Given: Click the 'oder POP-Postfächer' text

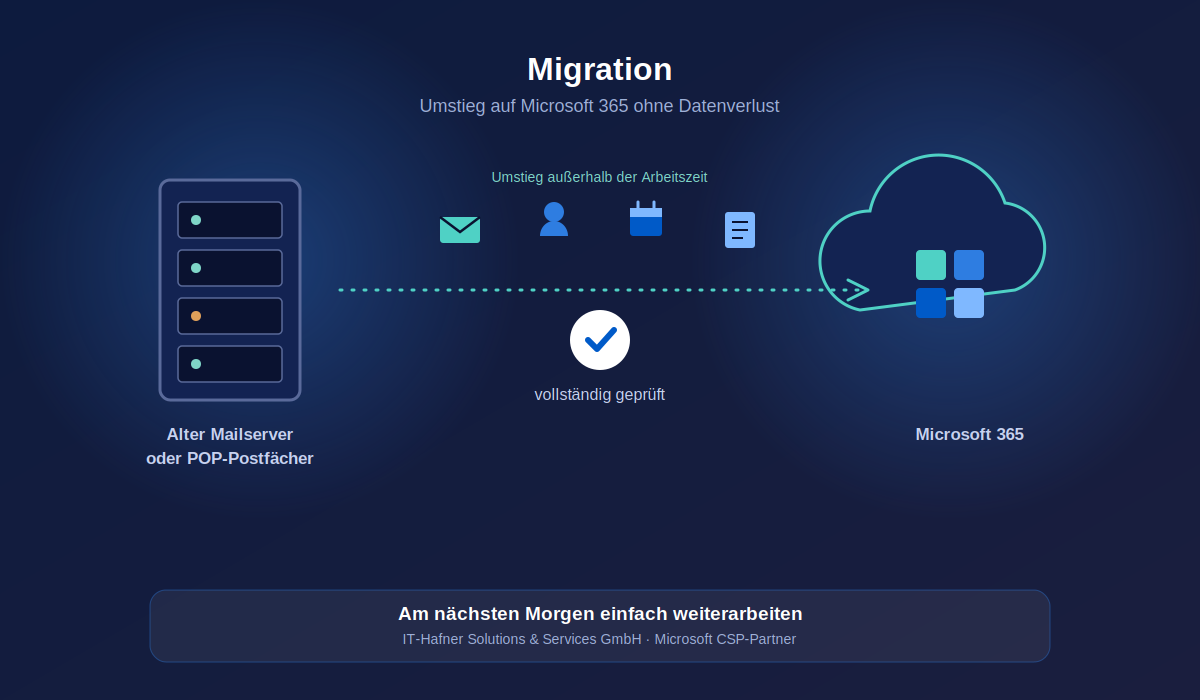Looking at the screenshot, I should [x=230, y=459].
